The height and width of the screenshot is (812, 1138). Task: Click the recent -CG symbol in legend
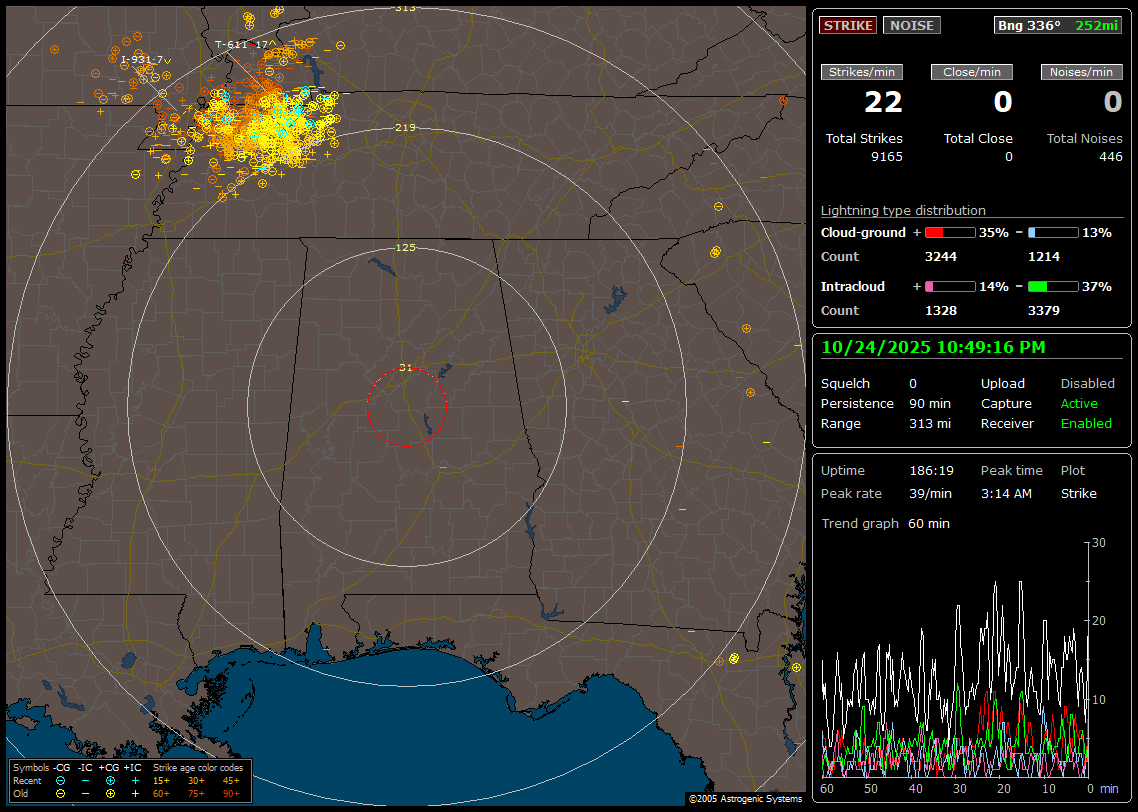pos(61,780)
